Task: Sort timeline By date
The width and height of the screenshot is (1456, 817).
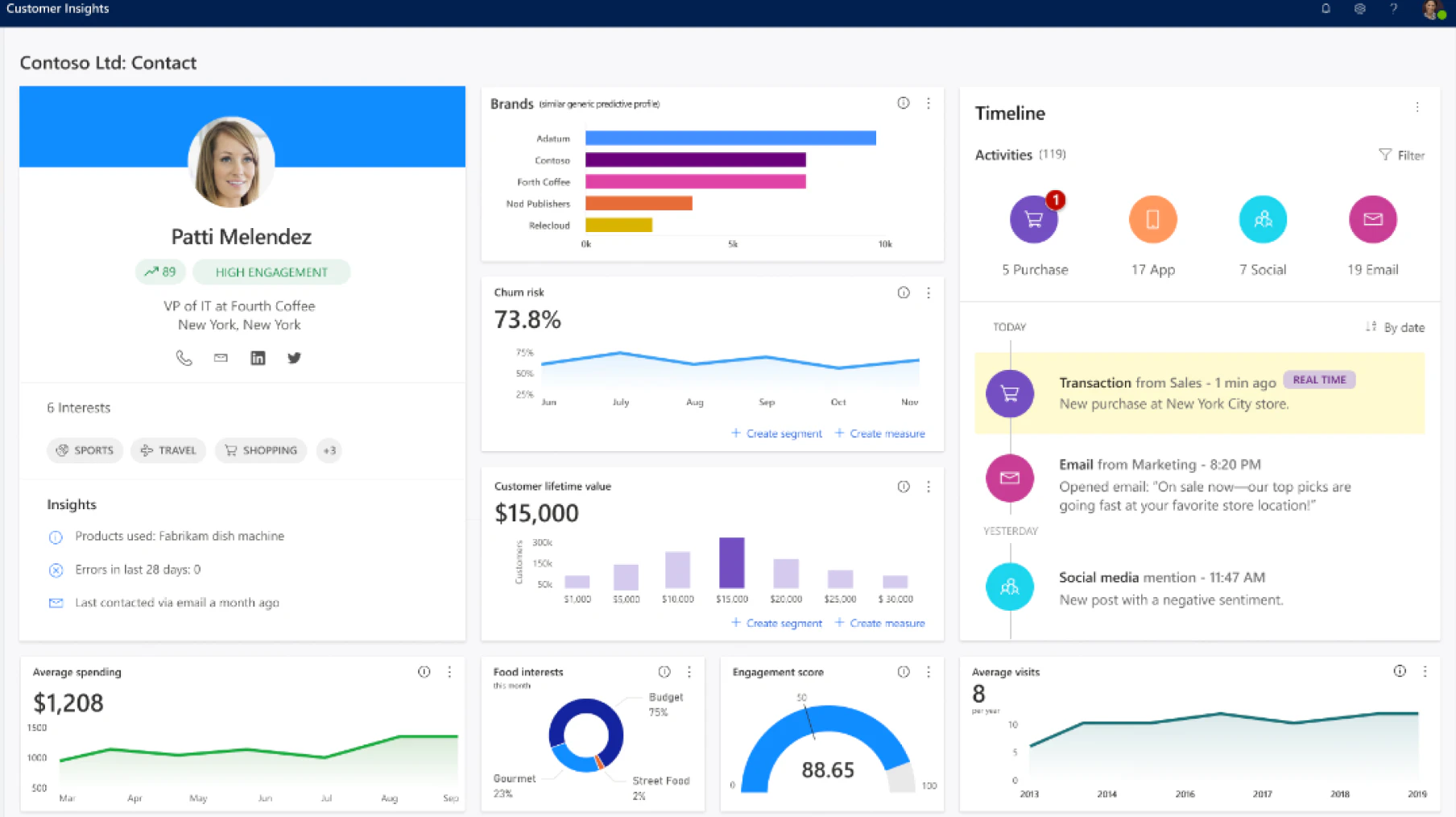Action: 1395,327
